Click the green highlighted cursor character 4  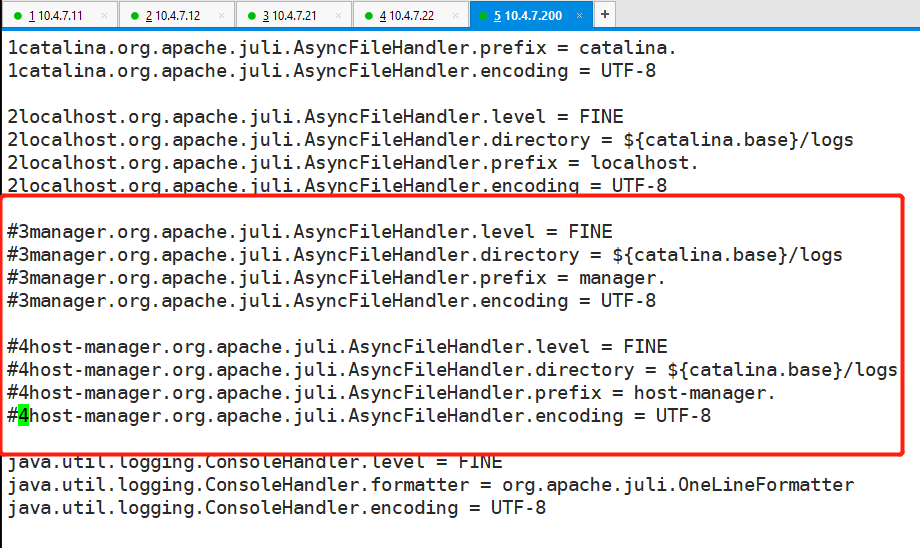tap(24, 416)
